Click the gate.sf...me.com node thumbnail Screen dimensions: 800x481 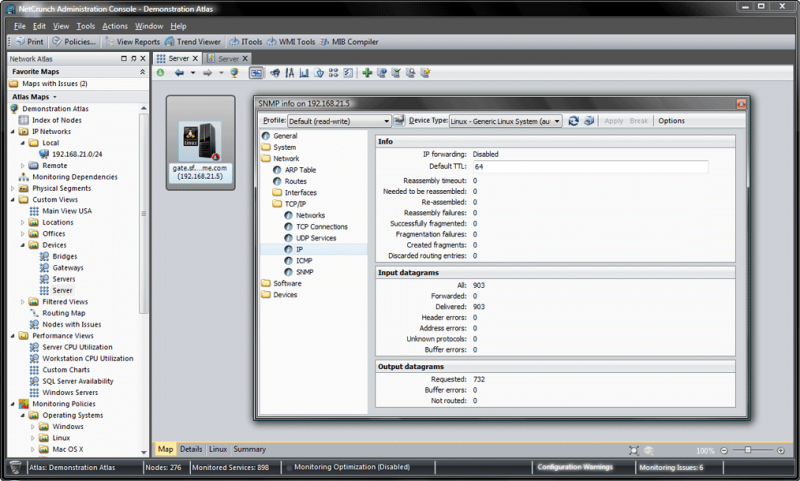(x=201, y=142)
